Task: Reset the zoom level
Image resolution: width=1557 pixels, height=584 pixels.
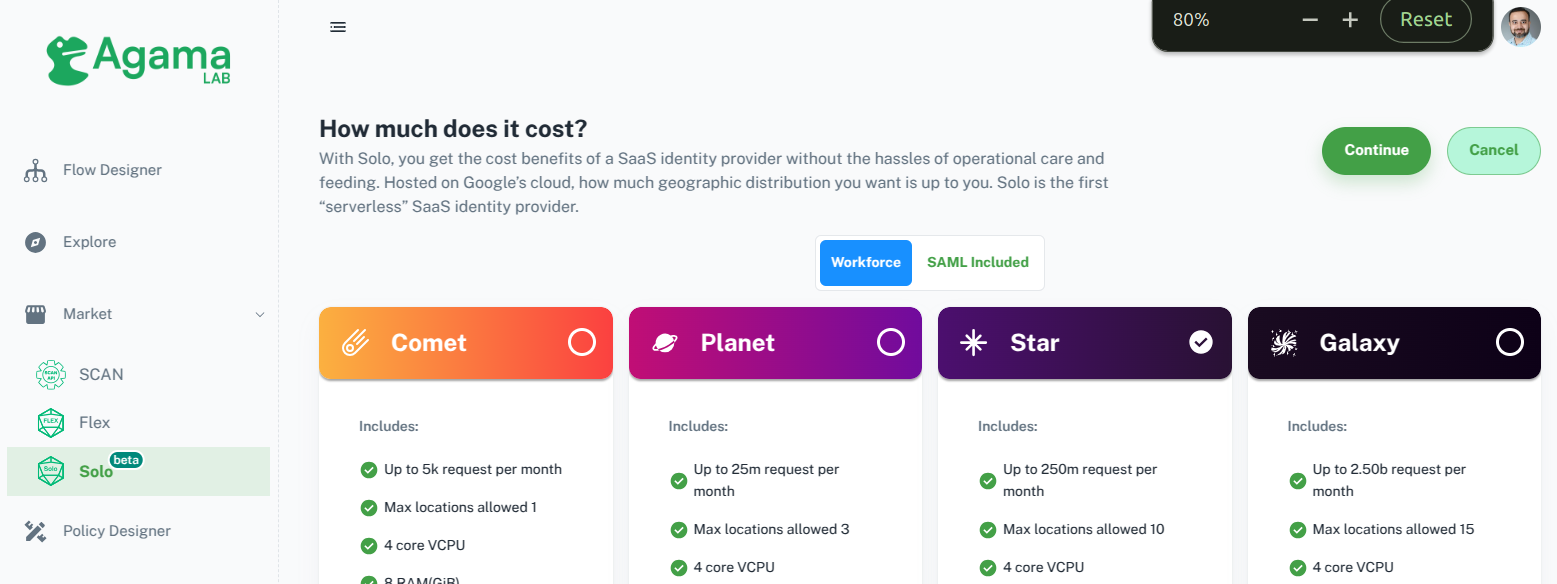Action: [1425, 20]
